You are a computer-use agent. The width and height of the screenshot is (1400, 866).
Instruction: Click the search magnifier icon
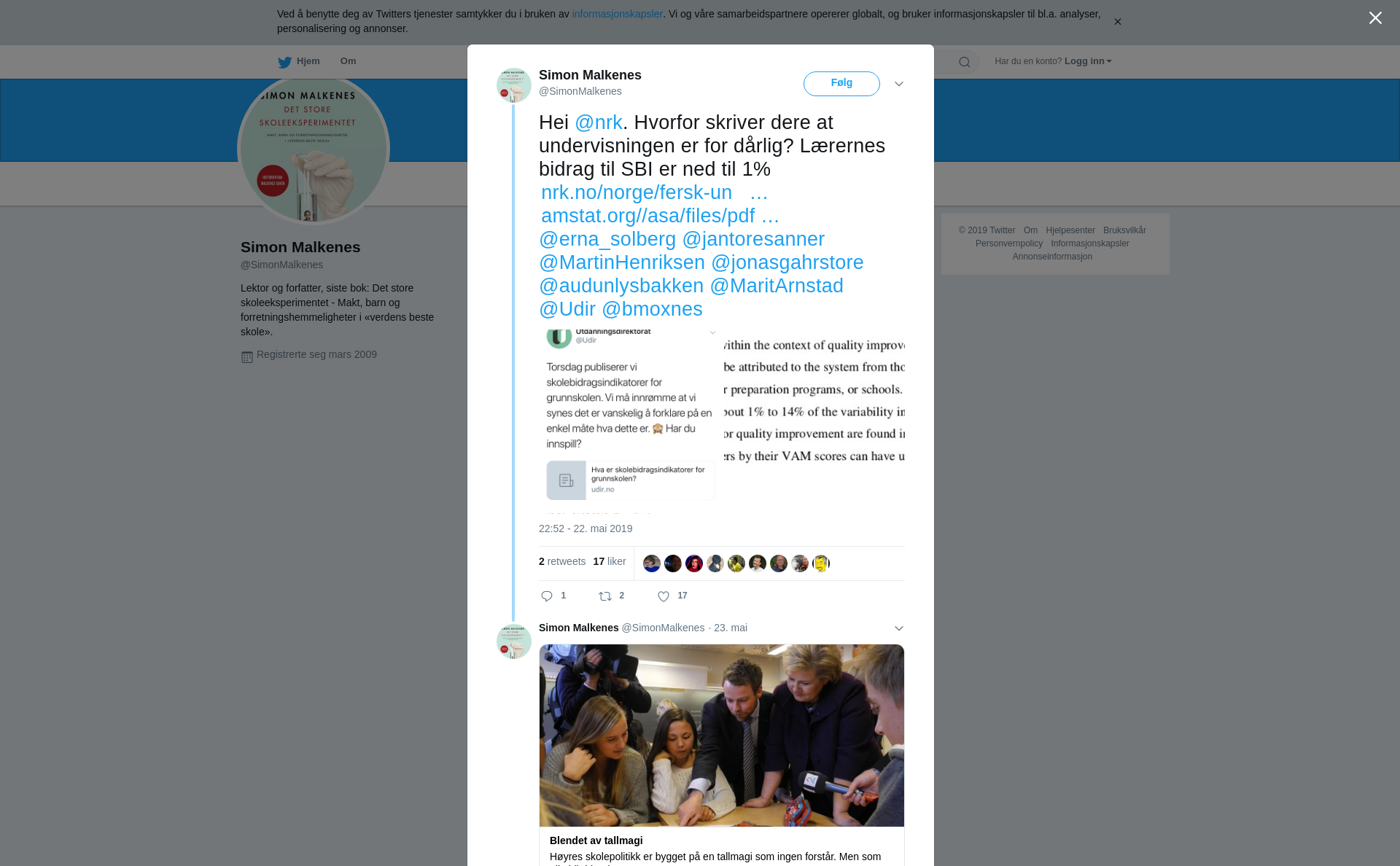click(x=965, y=62)
